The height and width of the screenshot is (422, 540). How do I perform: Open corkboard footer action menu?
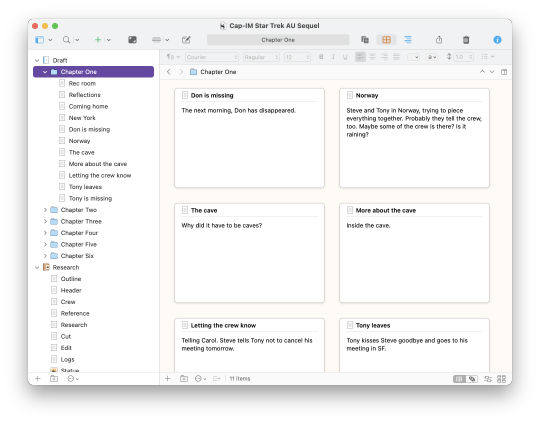[x=200, y=379]
